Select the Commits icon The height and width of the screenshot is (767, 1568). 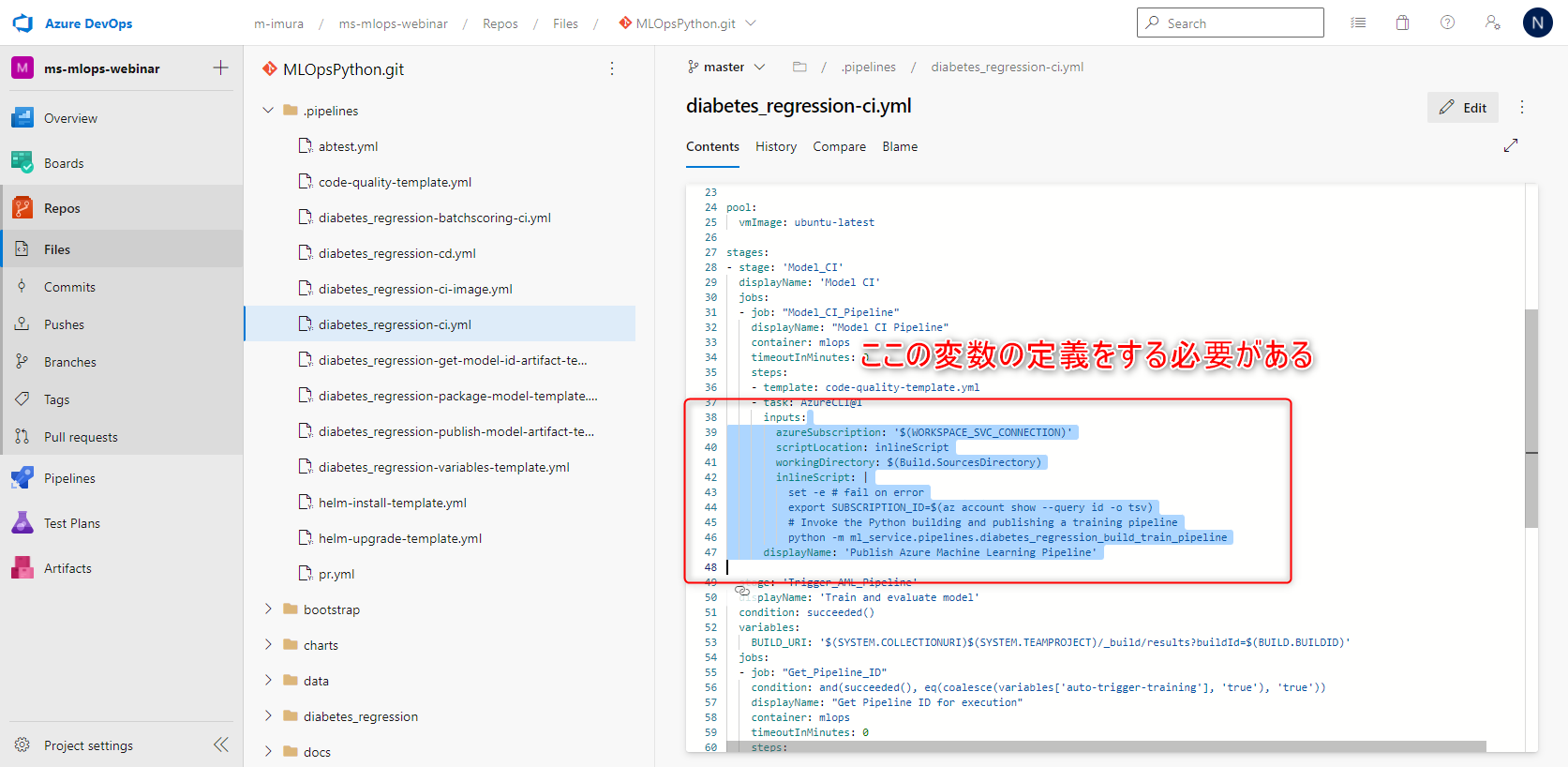22,287
